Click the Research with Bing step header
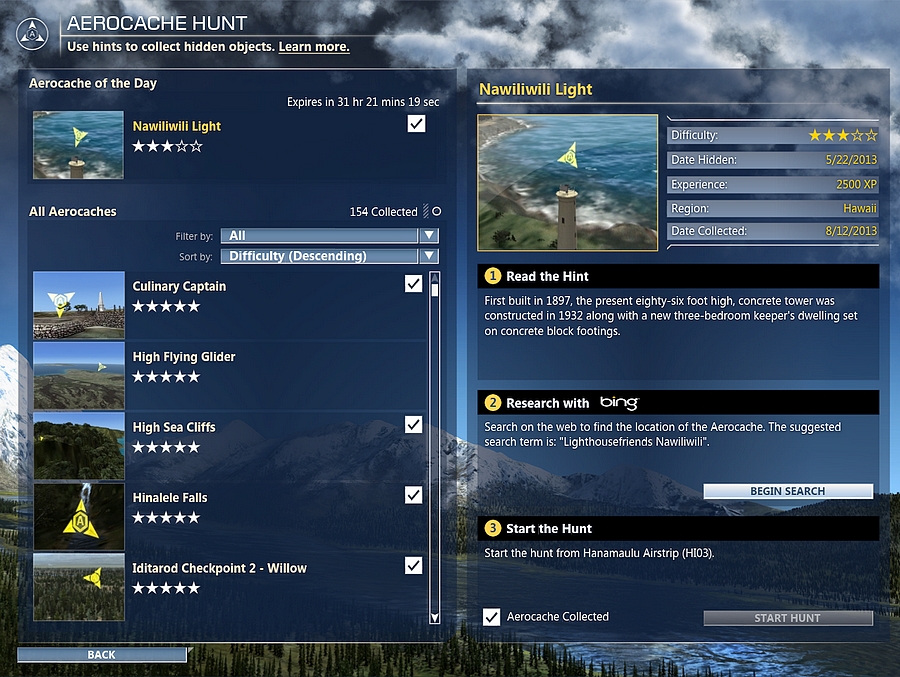The width and height of the screenshot is (900, 677). [x=678, y=403]
